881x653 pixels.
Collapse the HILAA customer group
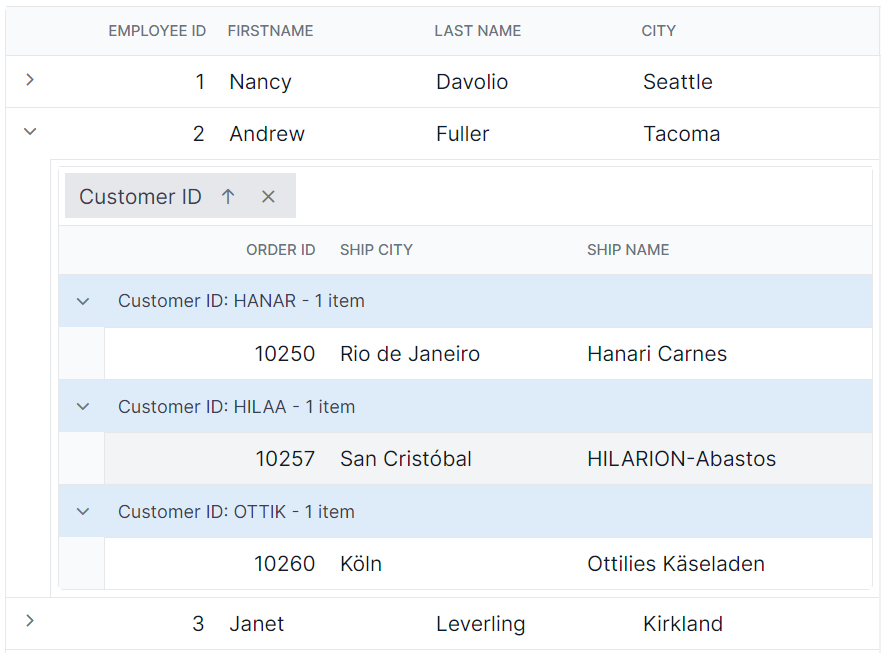tap(83, 407)
